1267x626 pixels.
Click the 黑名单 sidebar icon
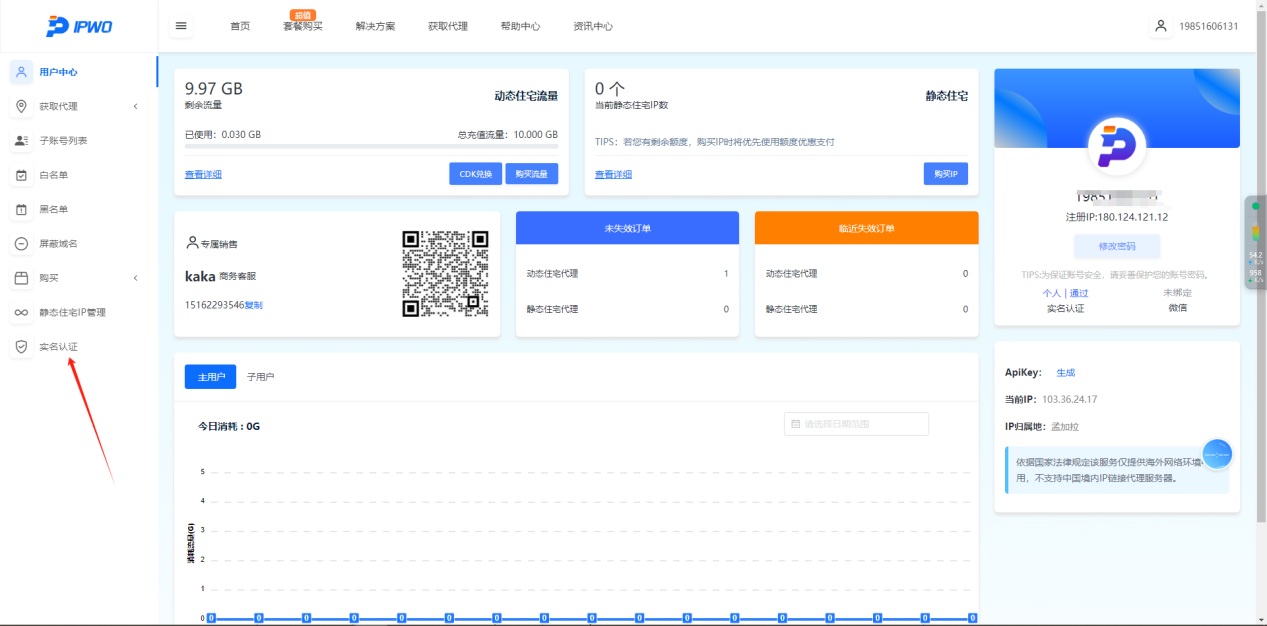point(22,210)
